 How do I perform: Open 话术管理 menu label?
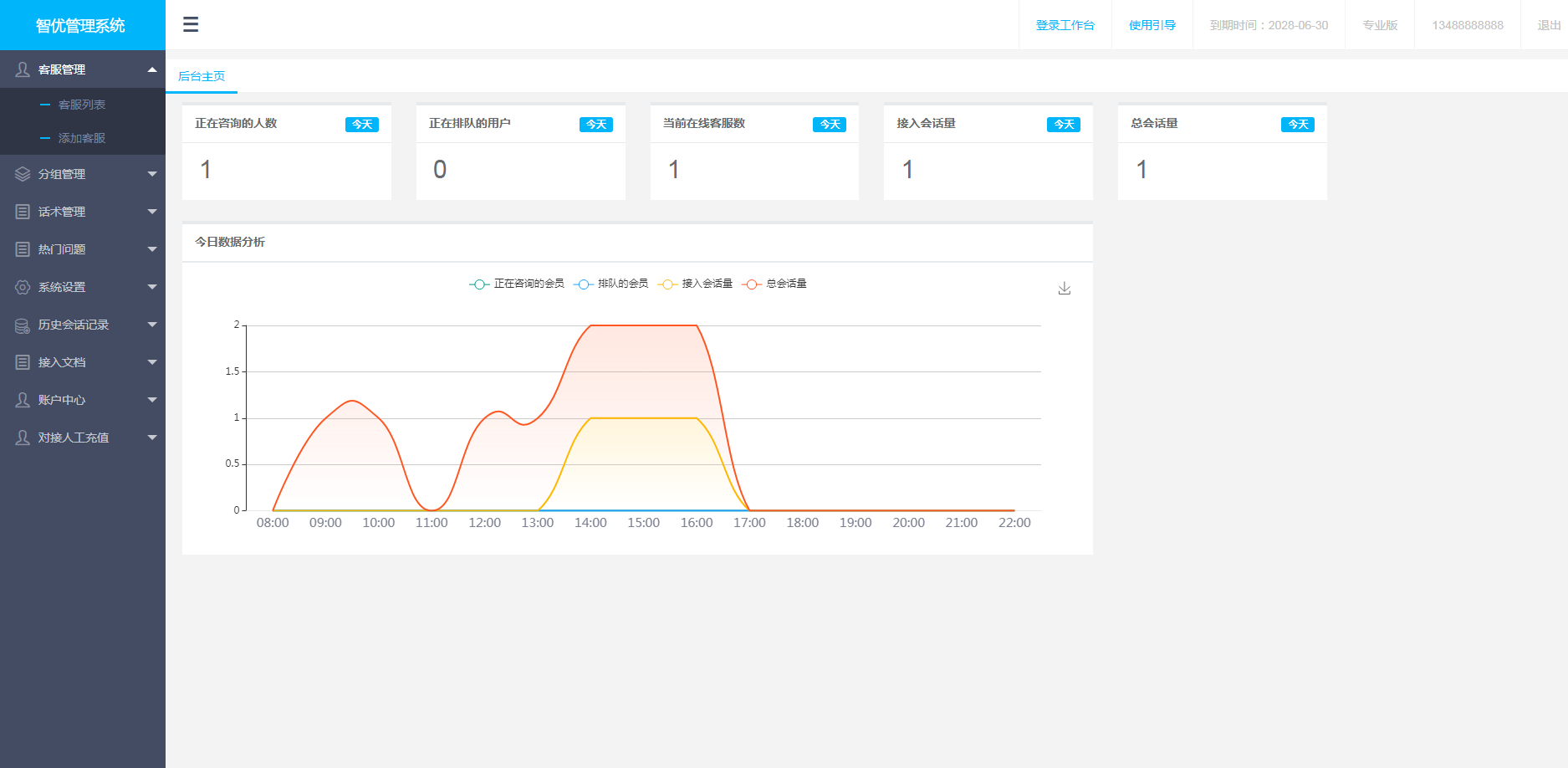[62, 212]
